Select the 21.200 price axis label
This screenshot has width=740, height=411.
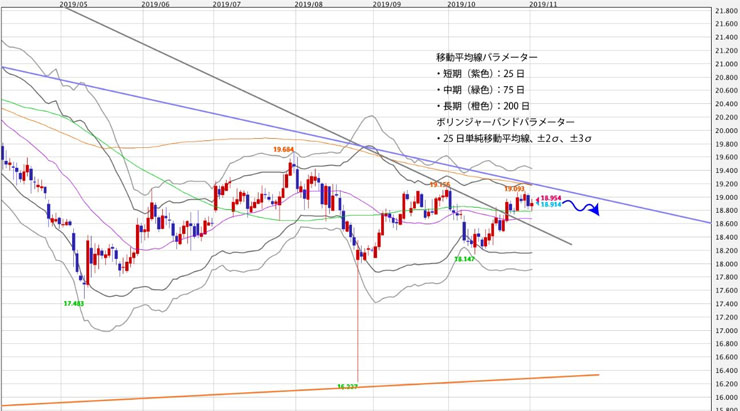tap(726, 50)
